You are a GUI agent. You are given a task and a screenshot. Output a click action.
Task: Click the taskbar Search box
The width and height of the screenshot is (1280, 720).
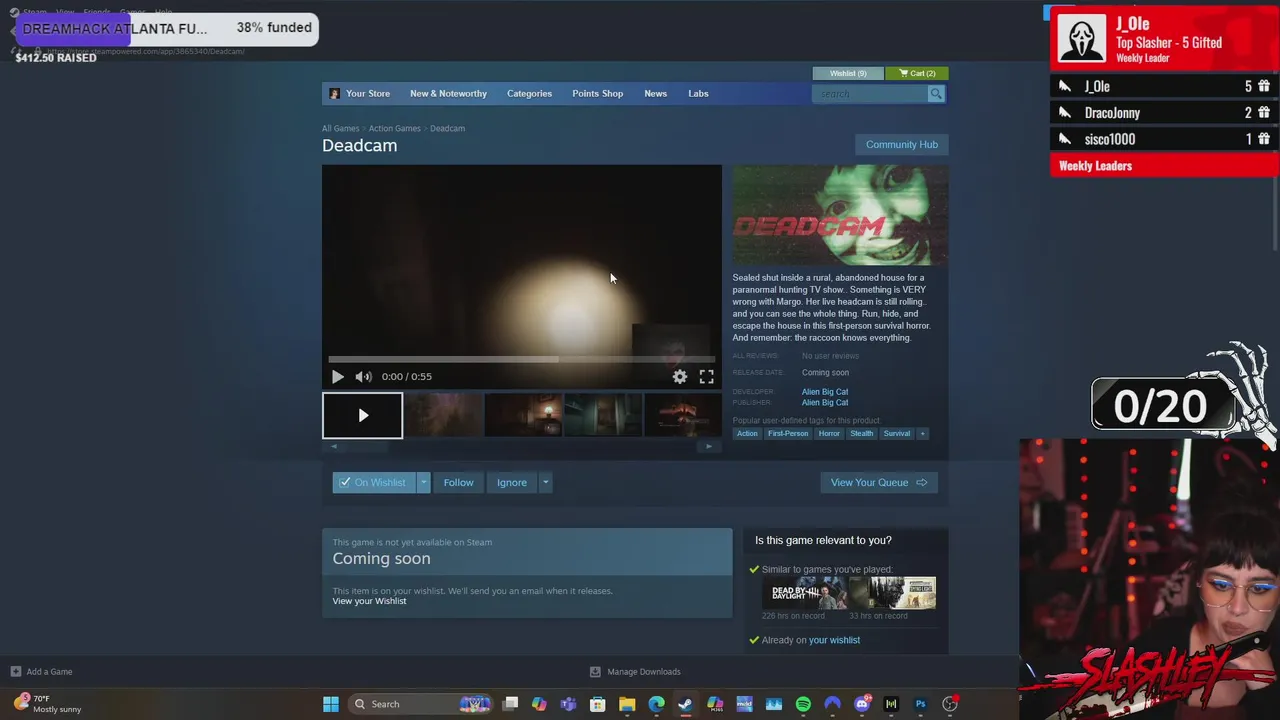click(420, 704)
